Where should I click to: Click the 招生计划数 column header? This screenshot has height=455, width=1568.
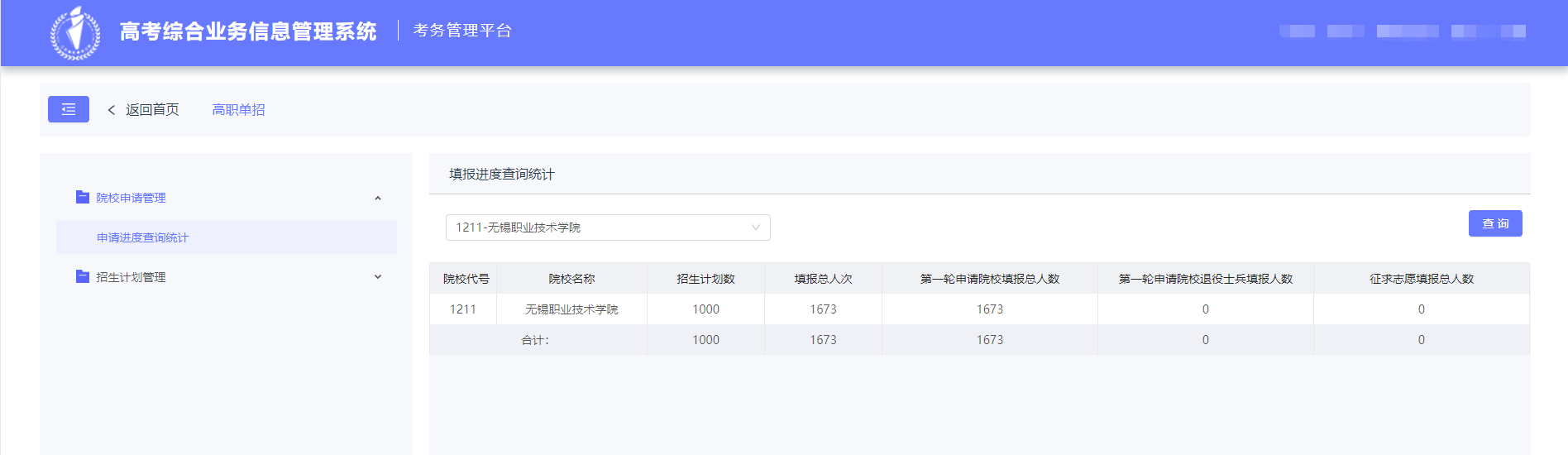coord(705,279)
